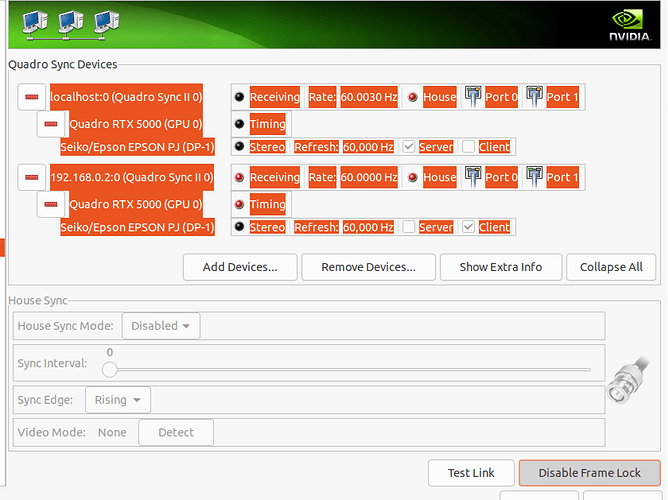Click Test Link button
Screen dimensions: 668x500
coord(471,473)
